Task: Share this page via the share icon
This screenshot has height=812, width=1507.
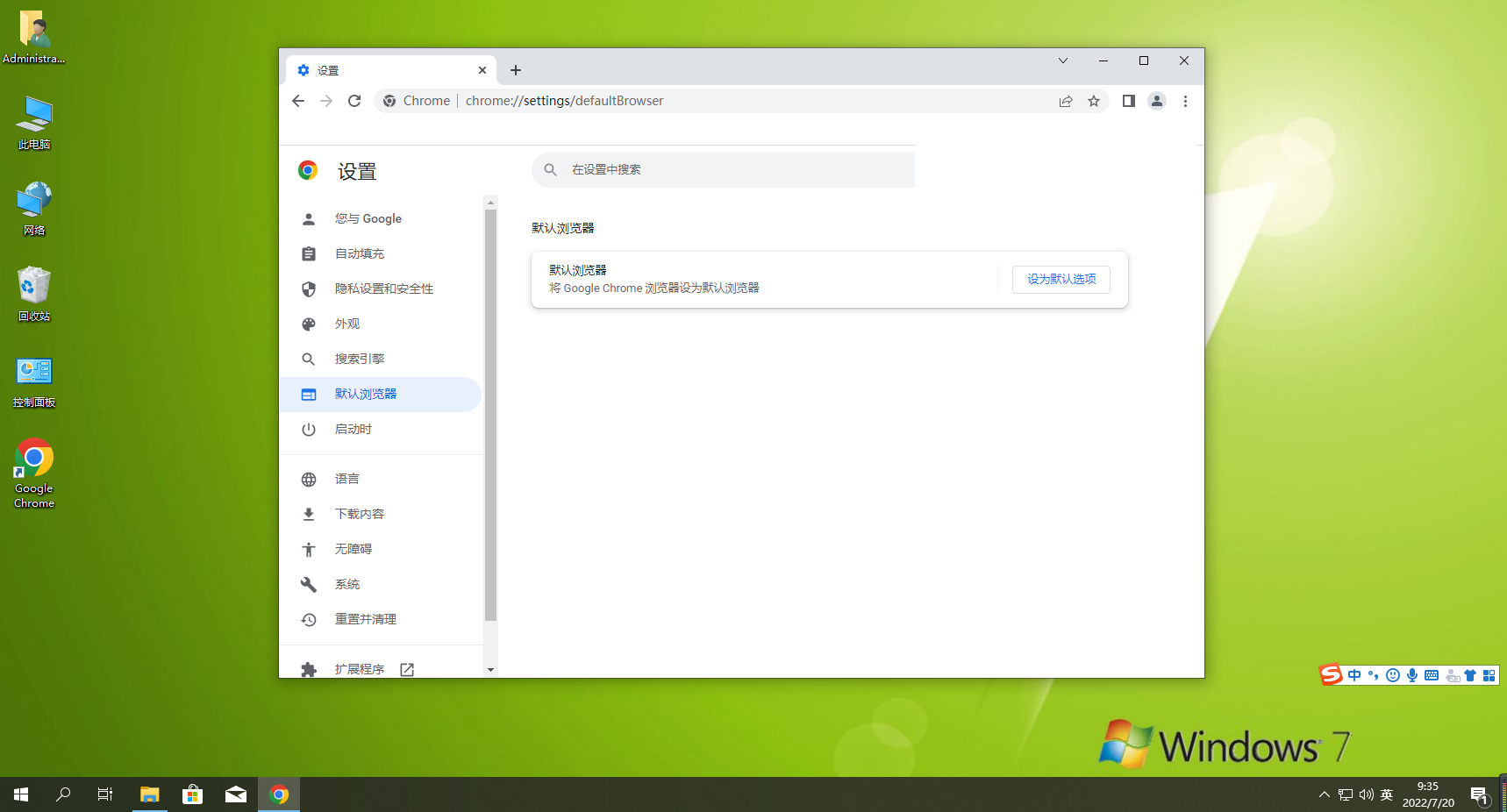Action: (x=1066, y=101)
